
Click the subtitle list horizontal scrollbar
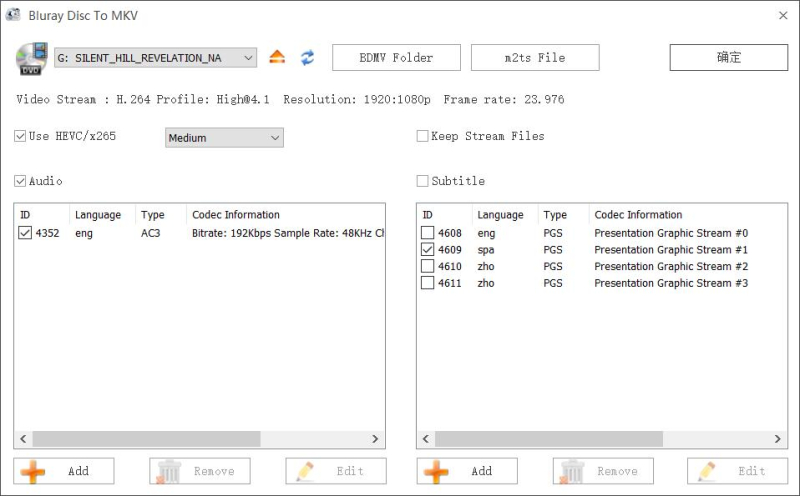point(548,439)
